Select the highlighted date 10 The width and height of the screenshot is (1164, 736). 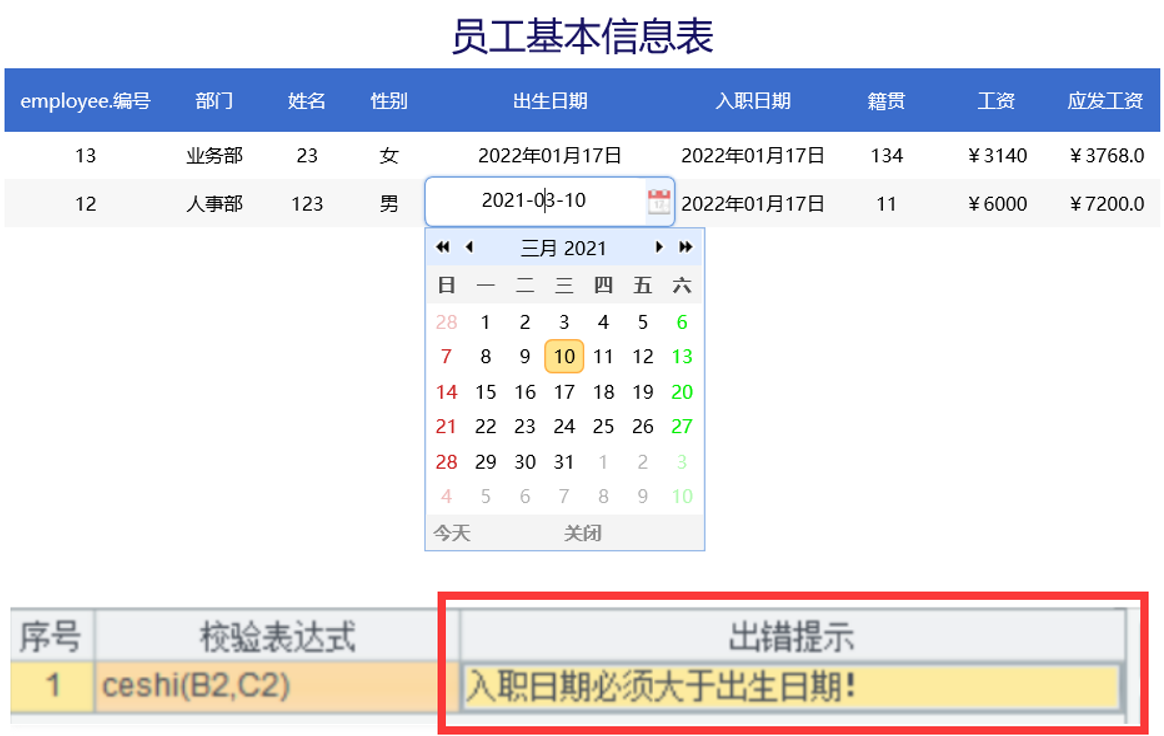pos(563,356)
